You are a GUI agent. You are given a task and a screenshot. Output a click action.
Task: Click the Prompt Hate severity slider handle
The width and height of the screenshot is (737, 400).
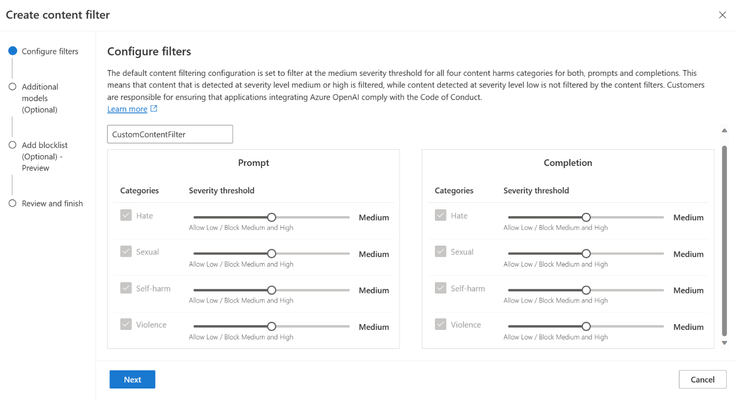(x=272, y=217)
